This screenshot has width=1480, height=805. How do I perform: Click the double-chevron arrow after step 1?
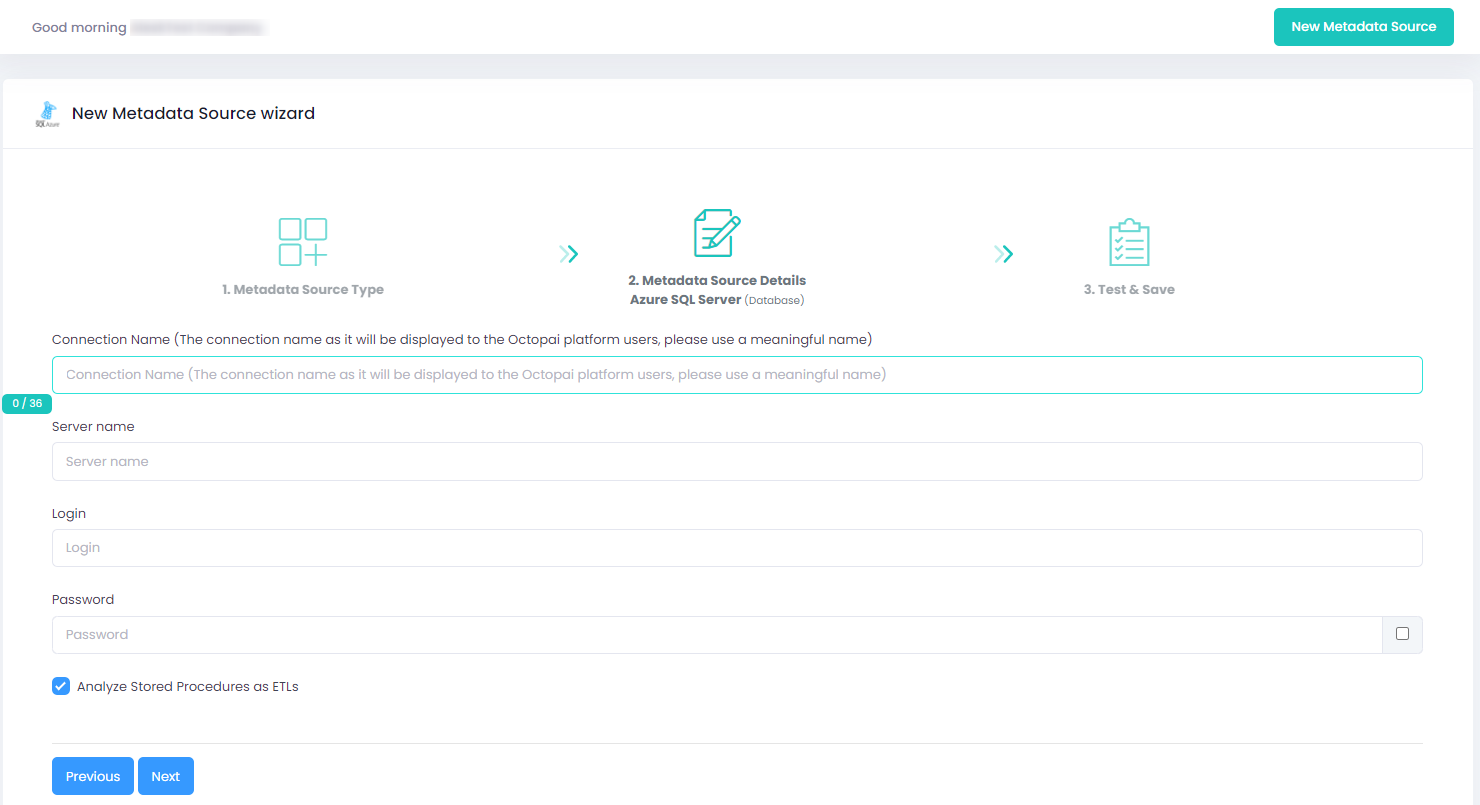tap(569, 254)
